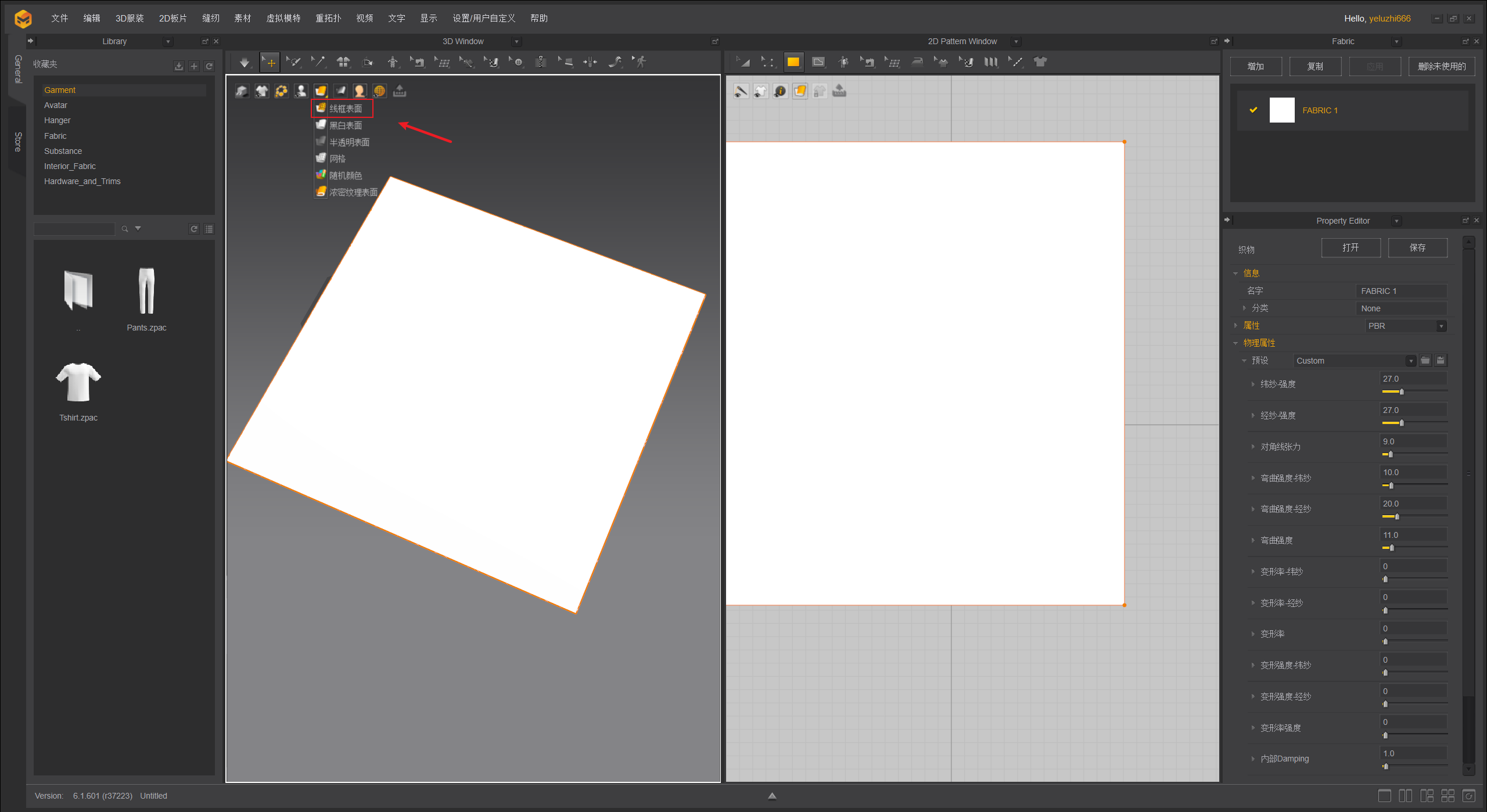Click the 增加 fabric button
The height and width of the screenshot is (812, 1487).
pyautogui.click(x=1256, y=66)
